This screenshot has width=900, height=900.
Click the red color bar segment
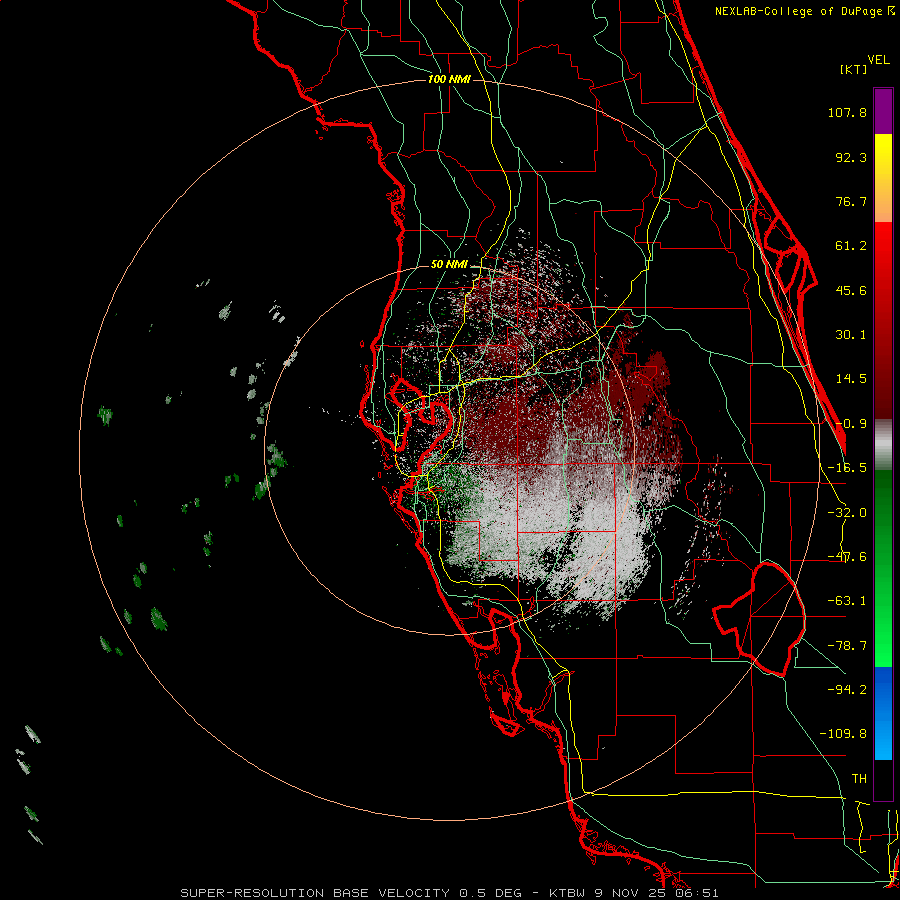[x=883, y=320]
